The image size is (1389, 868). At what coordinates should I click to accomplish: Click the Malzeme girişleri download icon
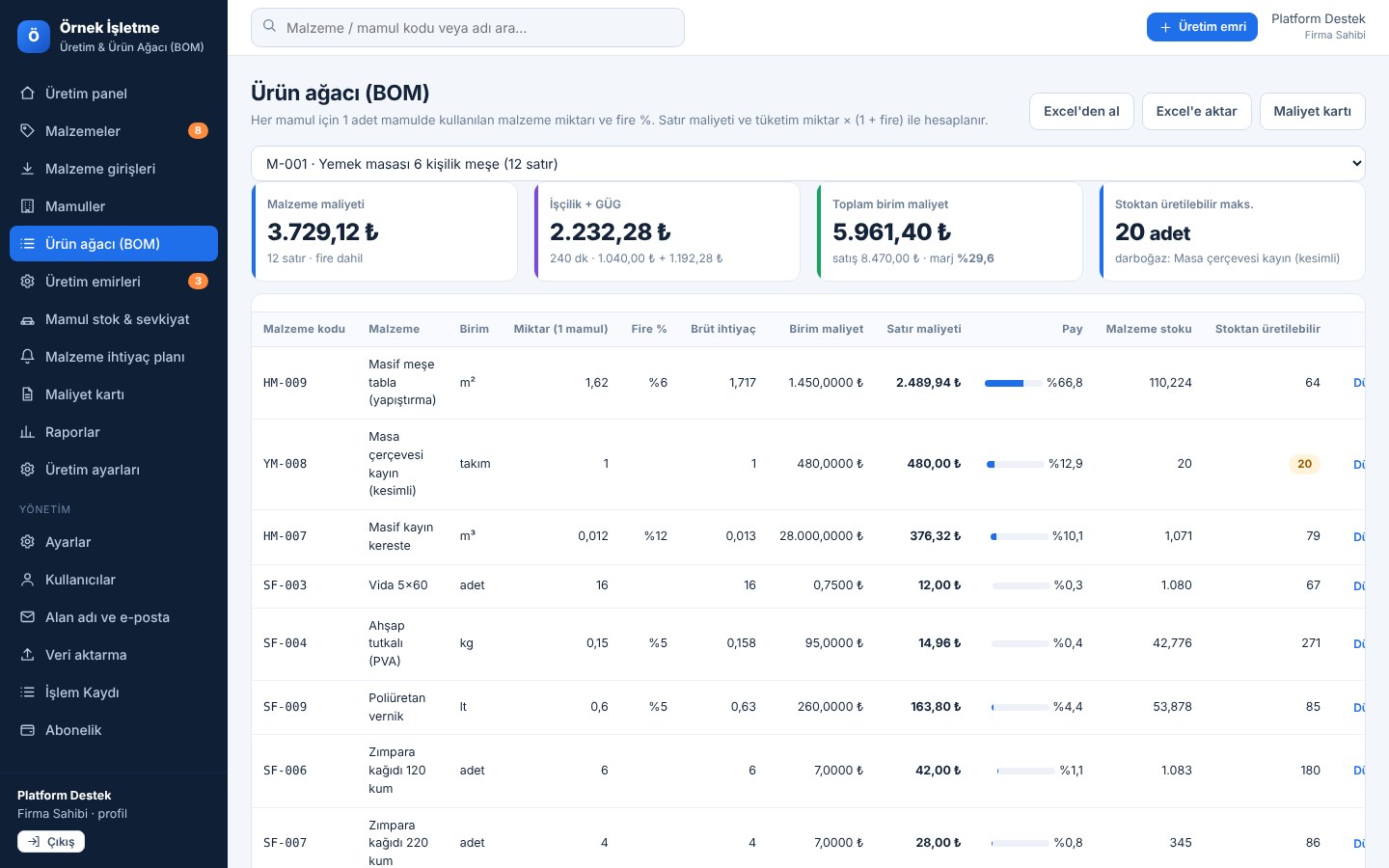(28, 169)
